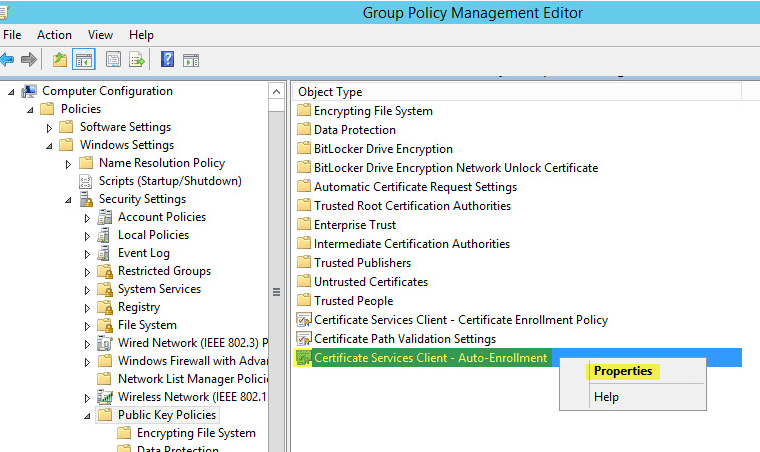Screen dimensions: 760x452
Task: Select Trusted Publishers list item
Action: pyautogui.click(x=362, y=263)
